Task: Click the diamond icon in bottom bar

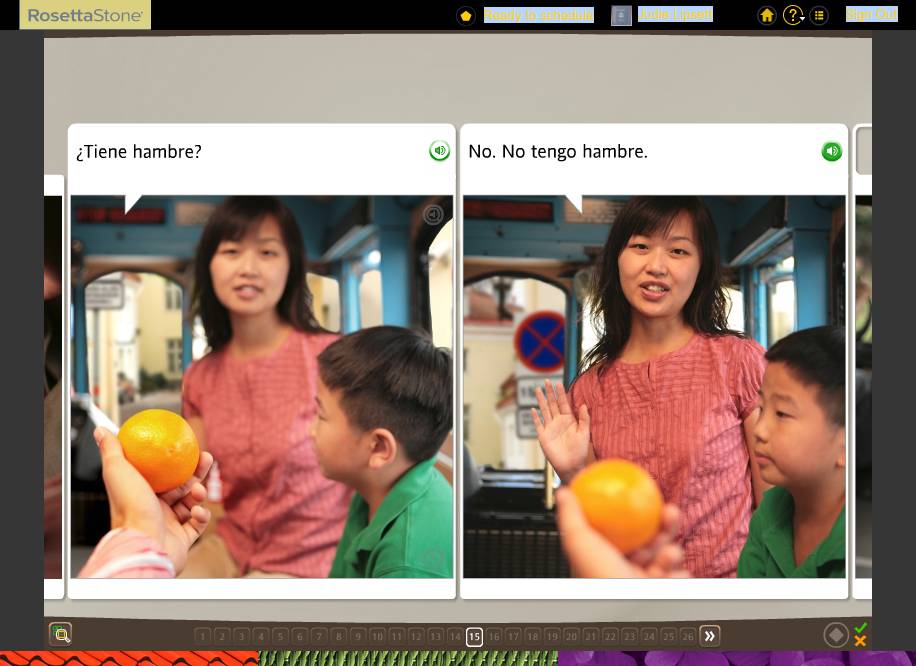Action: (x=836, y=635)
